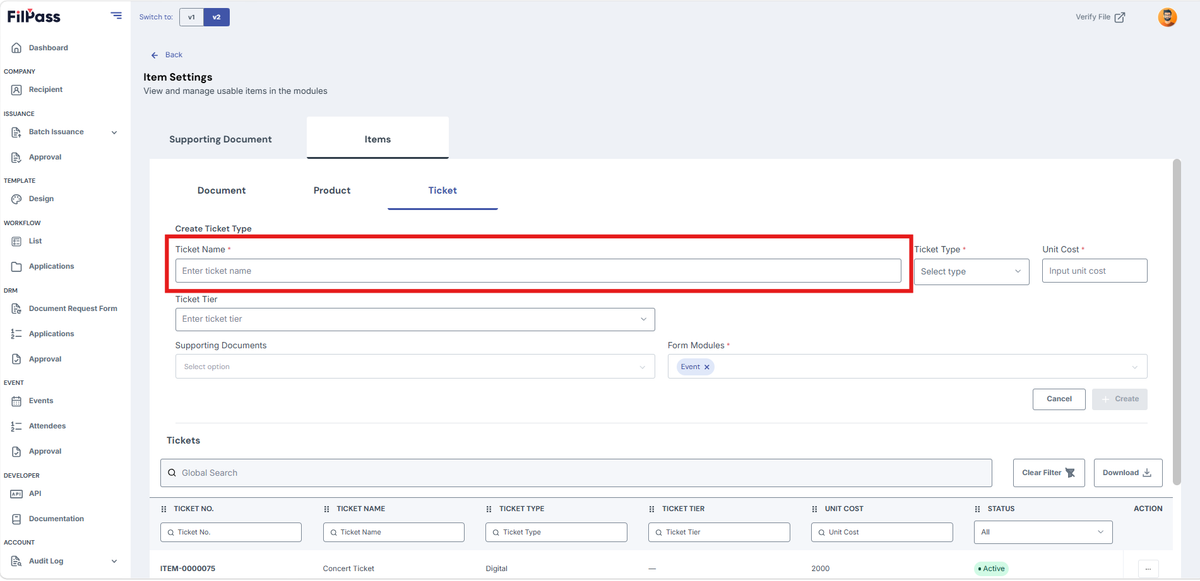This screenshot has height=581, width=1200.
Task: Click the Create button
Action: (1120, 399)
